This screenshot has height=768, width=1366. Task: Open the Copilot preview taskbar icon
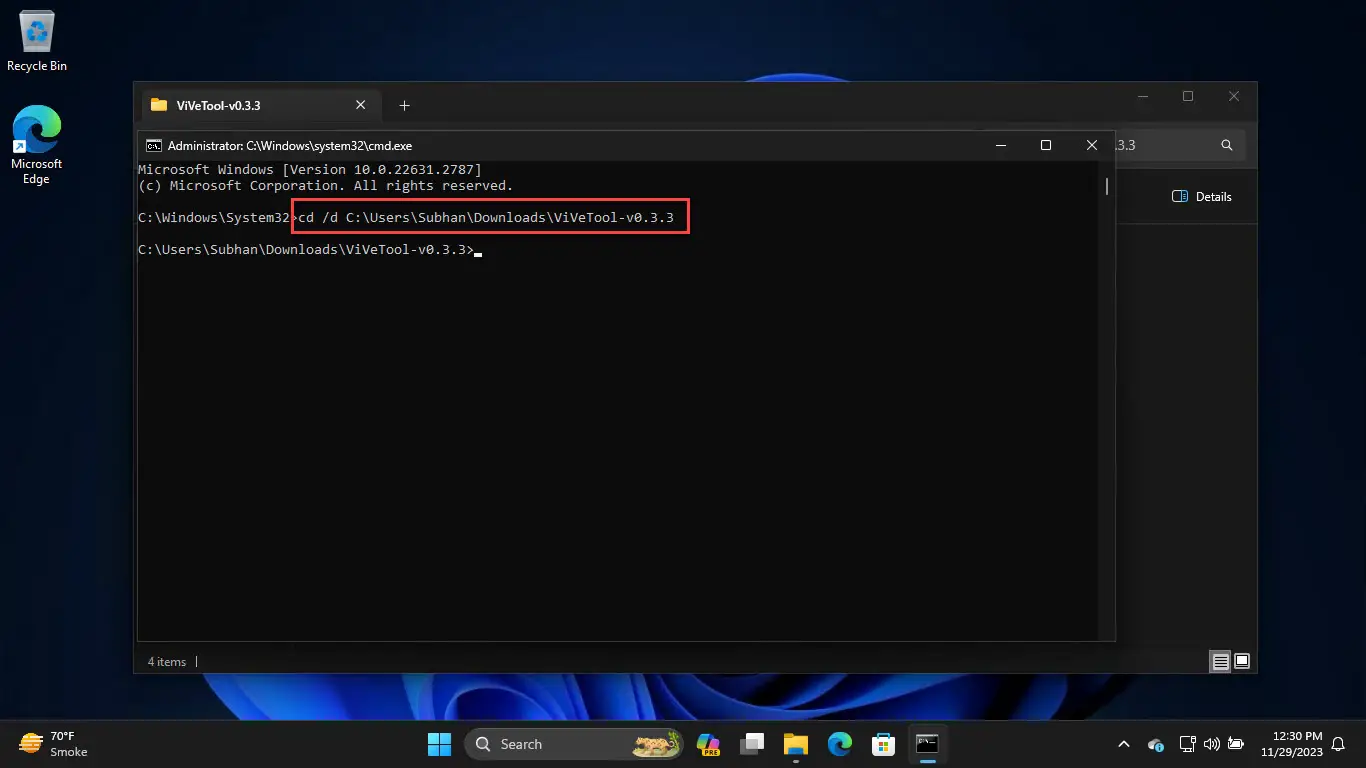pos(708,744)
